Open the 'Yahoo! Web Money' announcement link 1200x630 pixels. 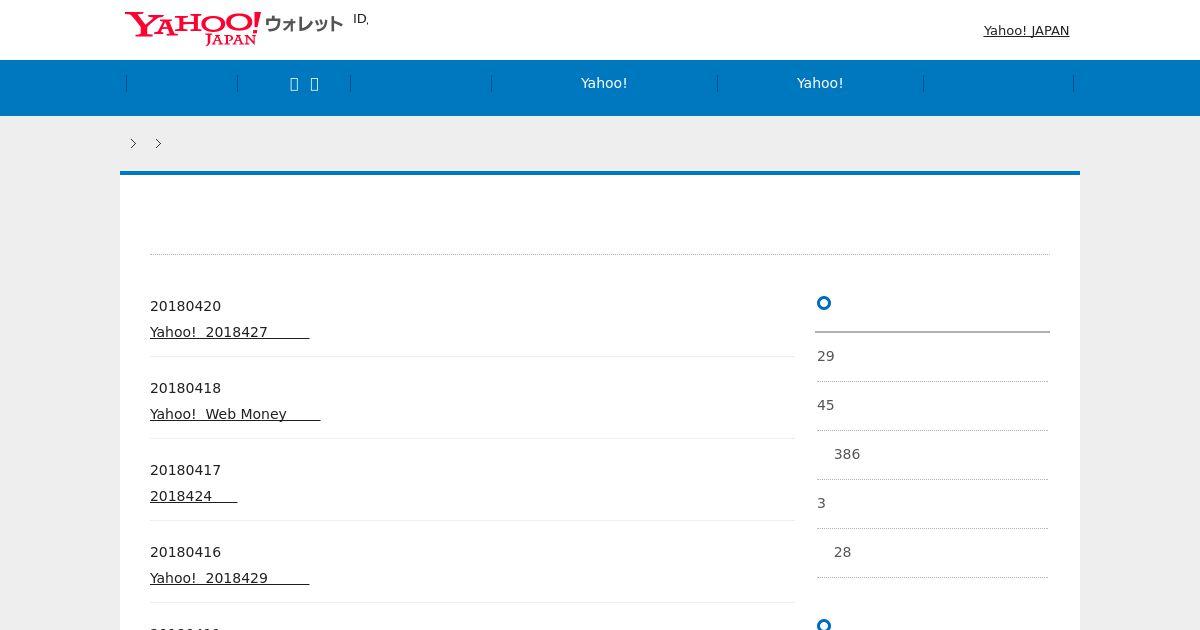[235, 414]
